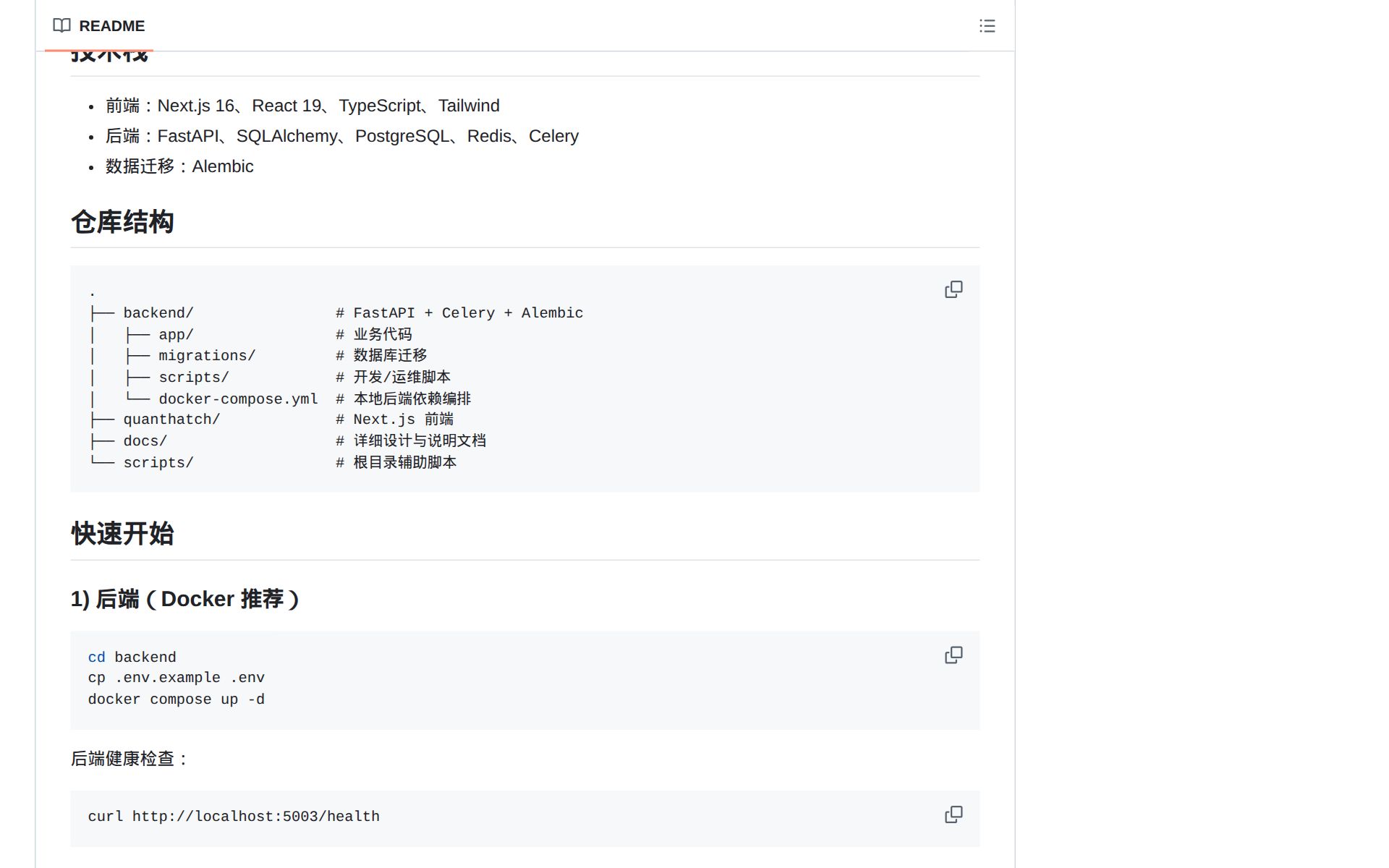Copy the repository structure code block
This screenshot has height=868, width=1389.
click(x=953, y=289)
